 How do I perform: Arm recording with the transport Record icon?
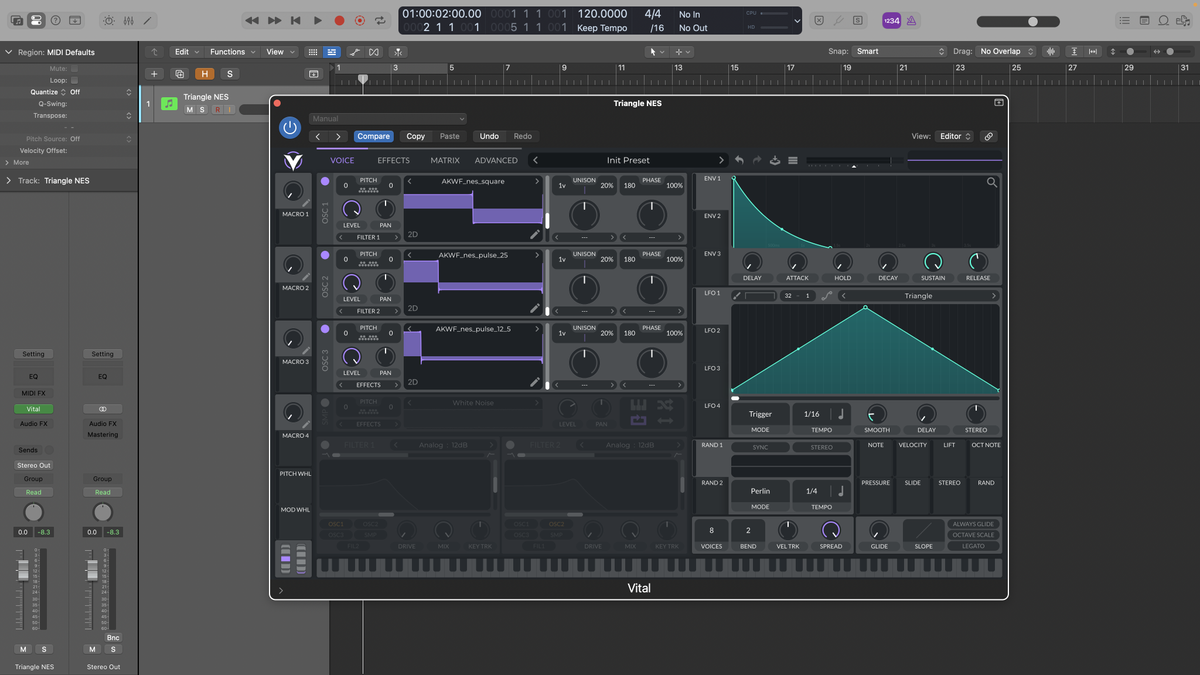click(x=339, y=19)
